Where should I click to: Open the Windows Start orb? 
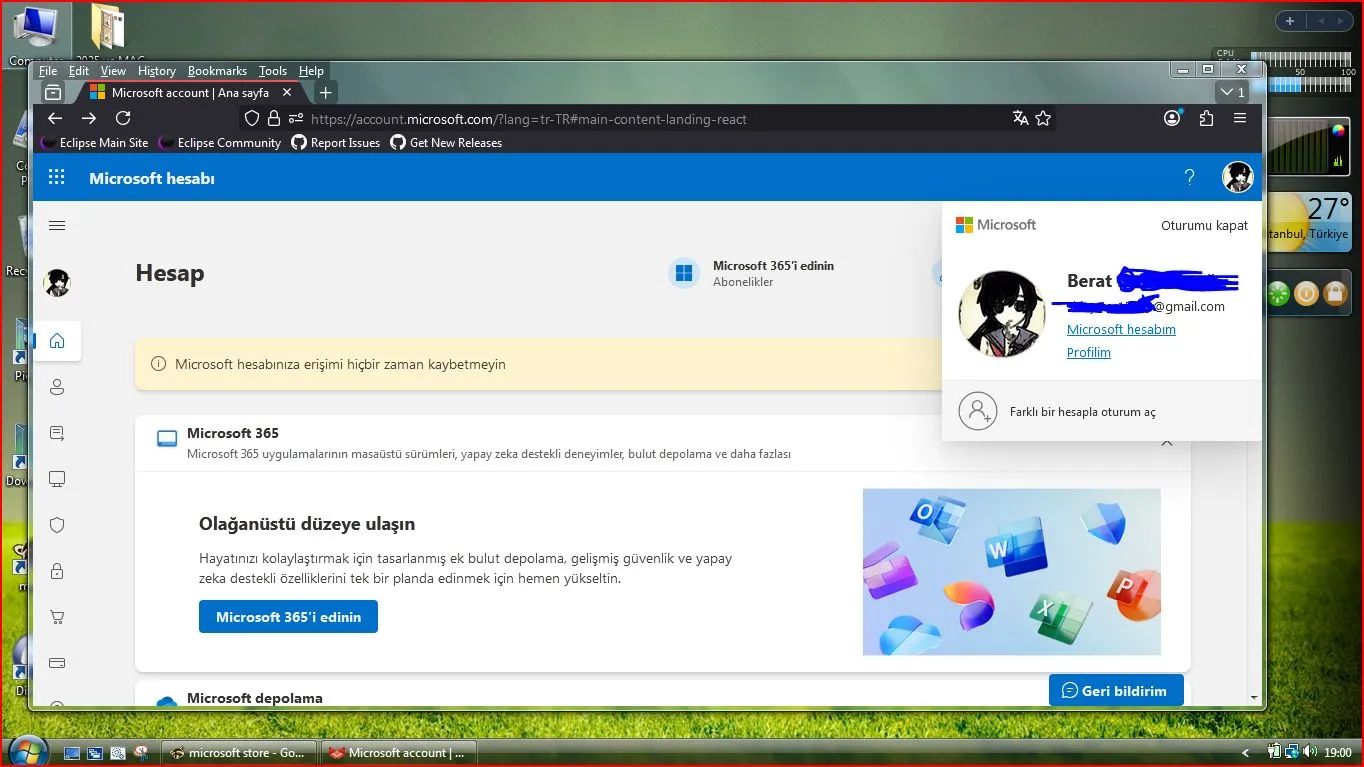coord(26,750)
